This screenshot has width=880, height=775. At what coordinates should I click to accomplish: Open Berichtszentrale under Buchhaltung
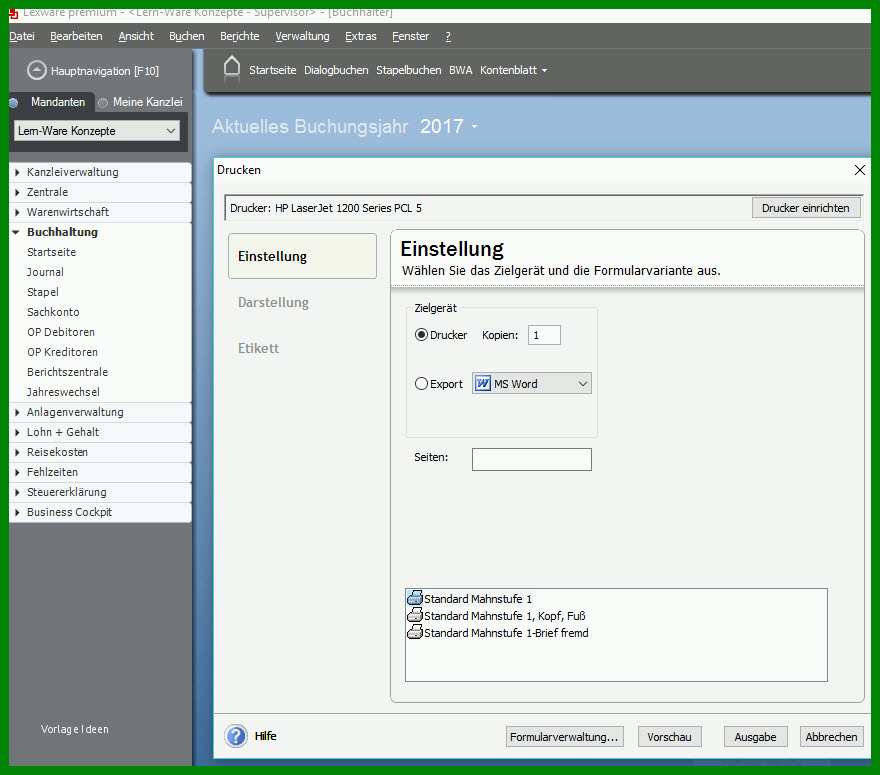pyautogui.click(x=67, y=372)
